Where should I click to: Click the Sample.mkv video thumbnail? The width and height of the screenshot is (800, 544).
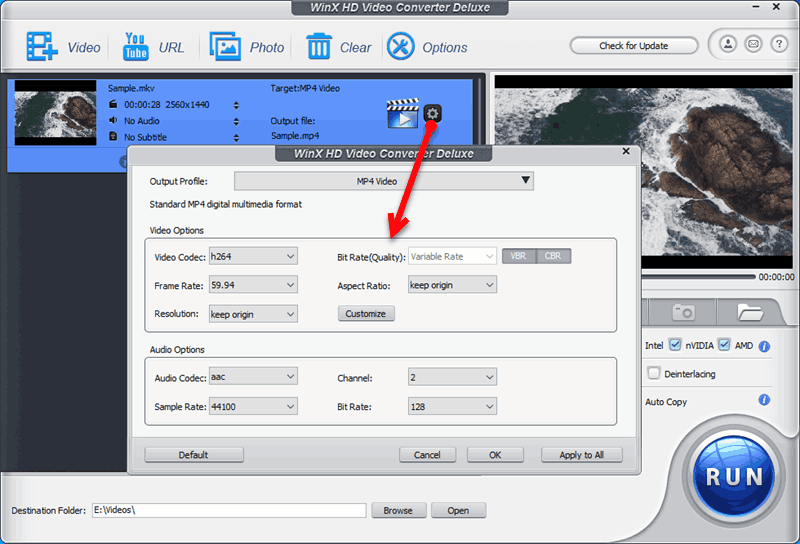click(x=55, y=113)
